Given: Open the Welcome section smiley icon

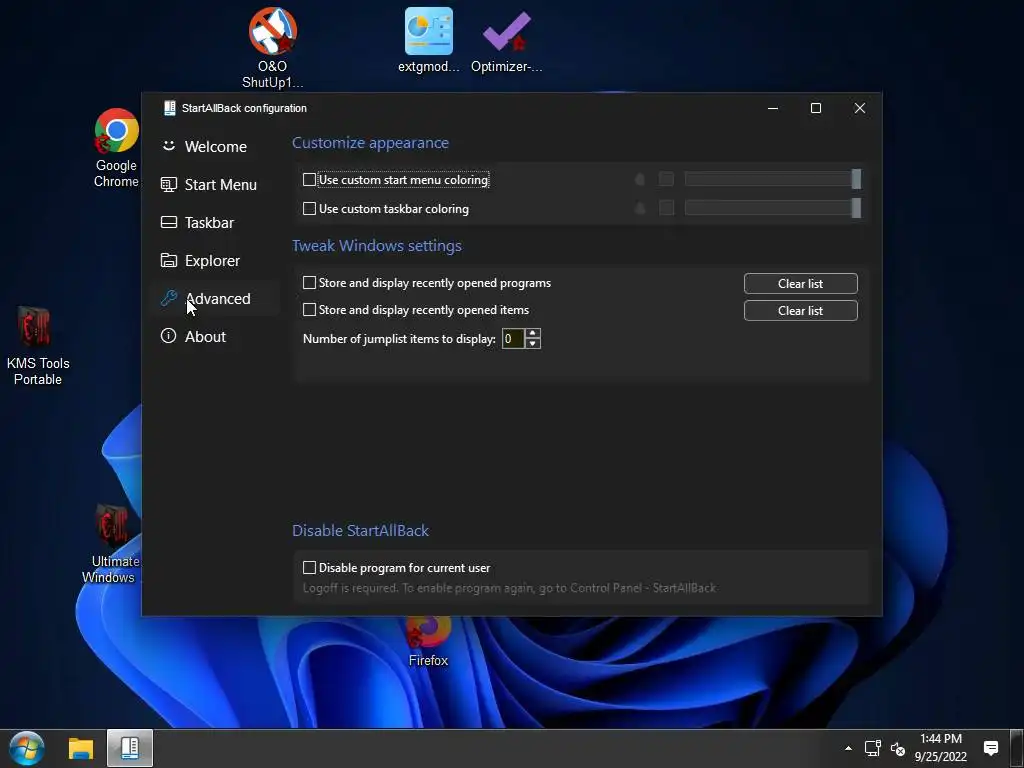Looking at the screenshot, I should pos(168,146).
